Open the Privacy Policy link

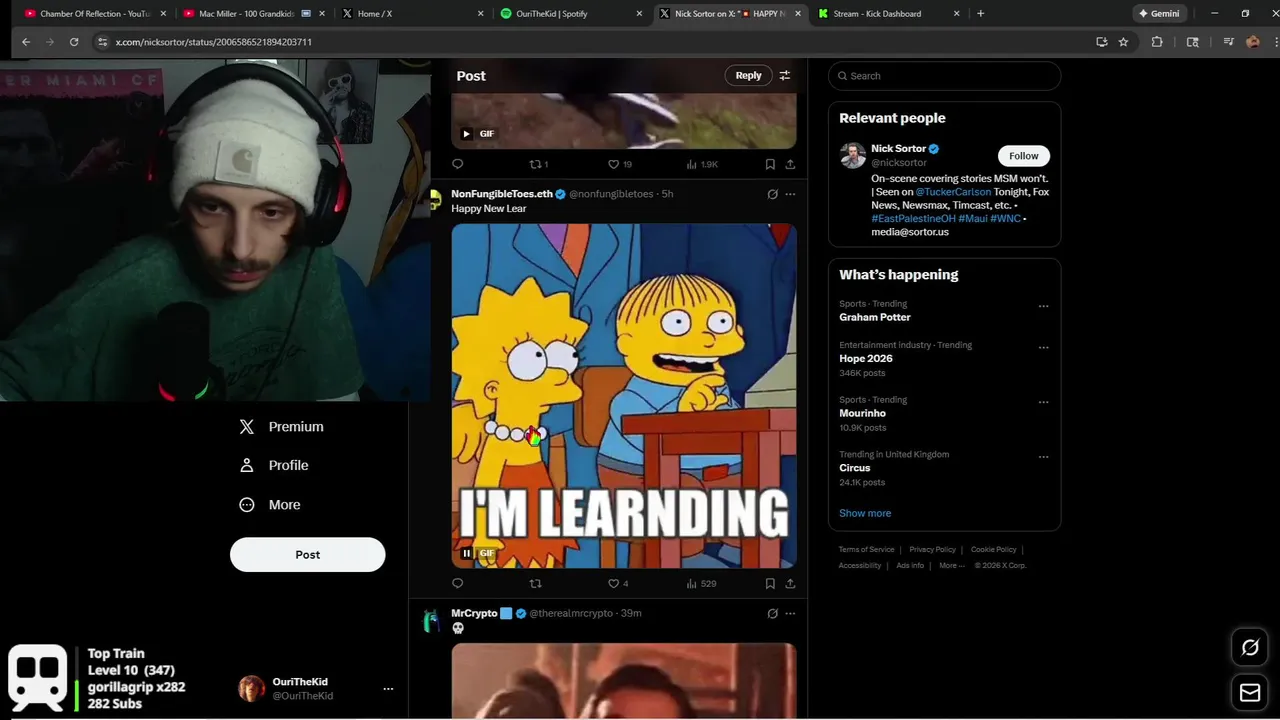click(x=932, y=549)
